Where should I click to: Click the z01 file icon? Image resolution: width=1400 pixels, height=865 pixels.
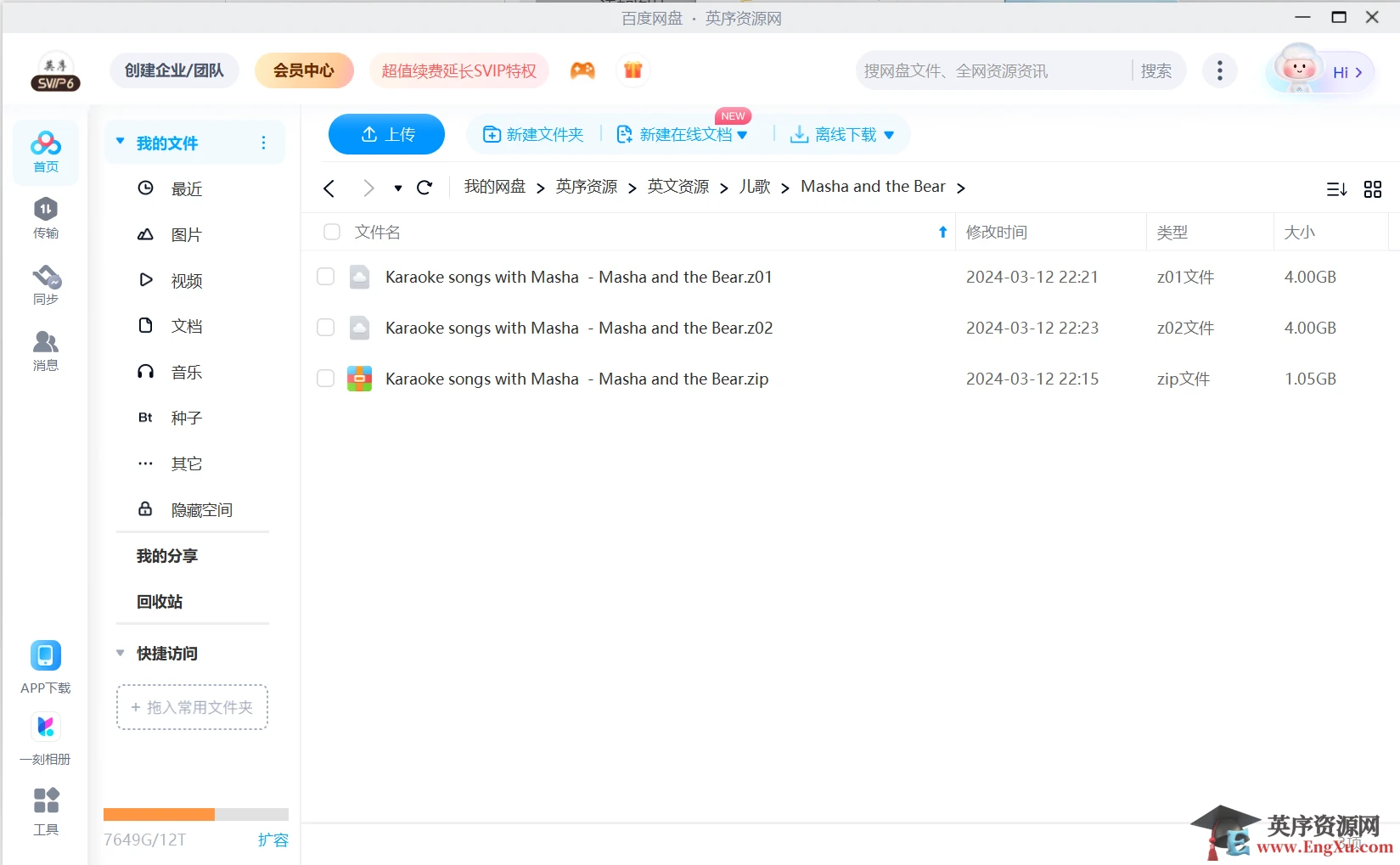(360, 277)
